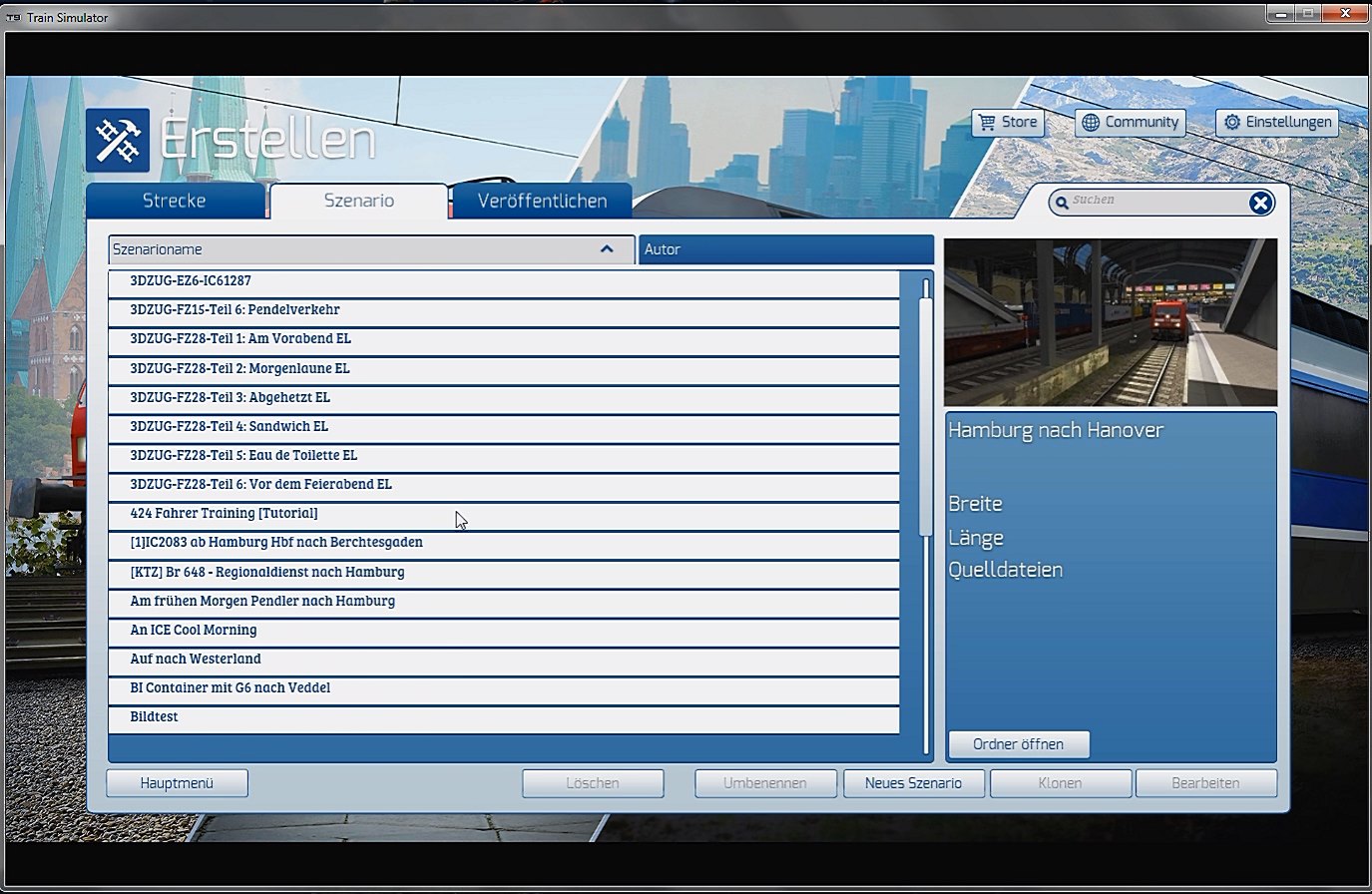Click the scenario preview thumbnail image

(1111, 322)
